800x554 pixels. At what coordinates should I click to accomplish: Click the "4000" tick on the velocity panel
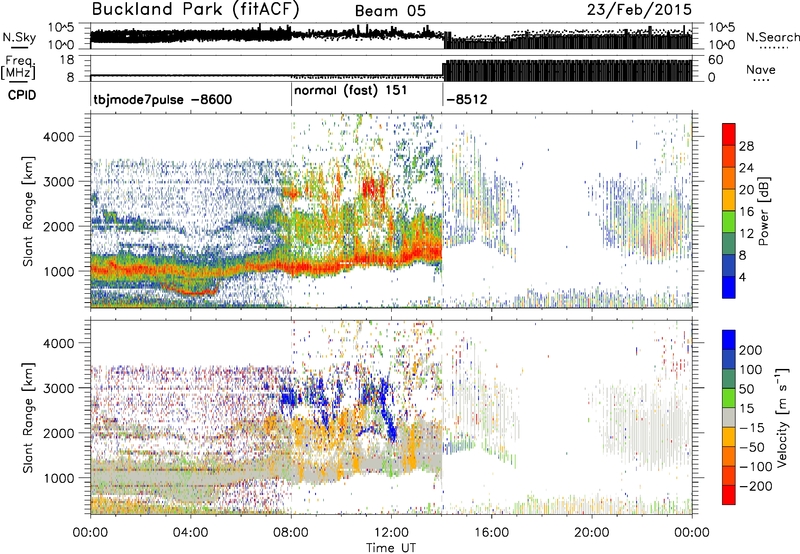[x=58, y=344]
